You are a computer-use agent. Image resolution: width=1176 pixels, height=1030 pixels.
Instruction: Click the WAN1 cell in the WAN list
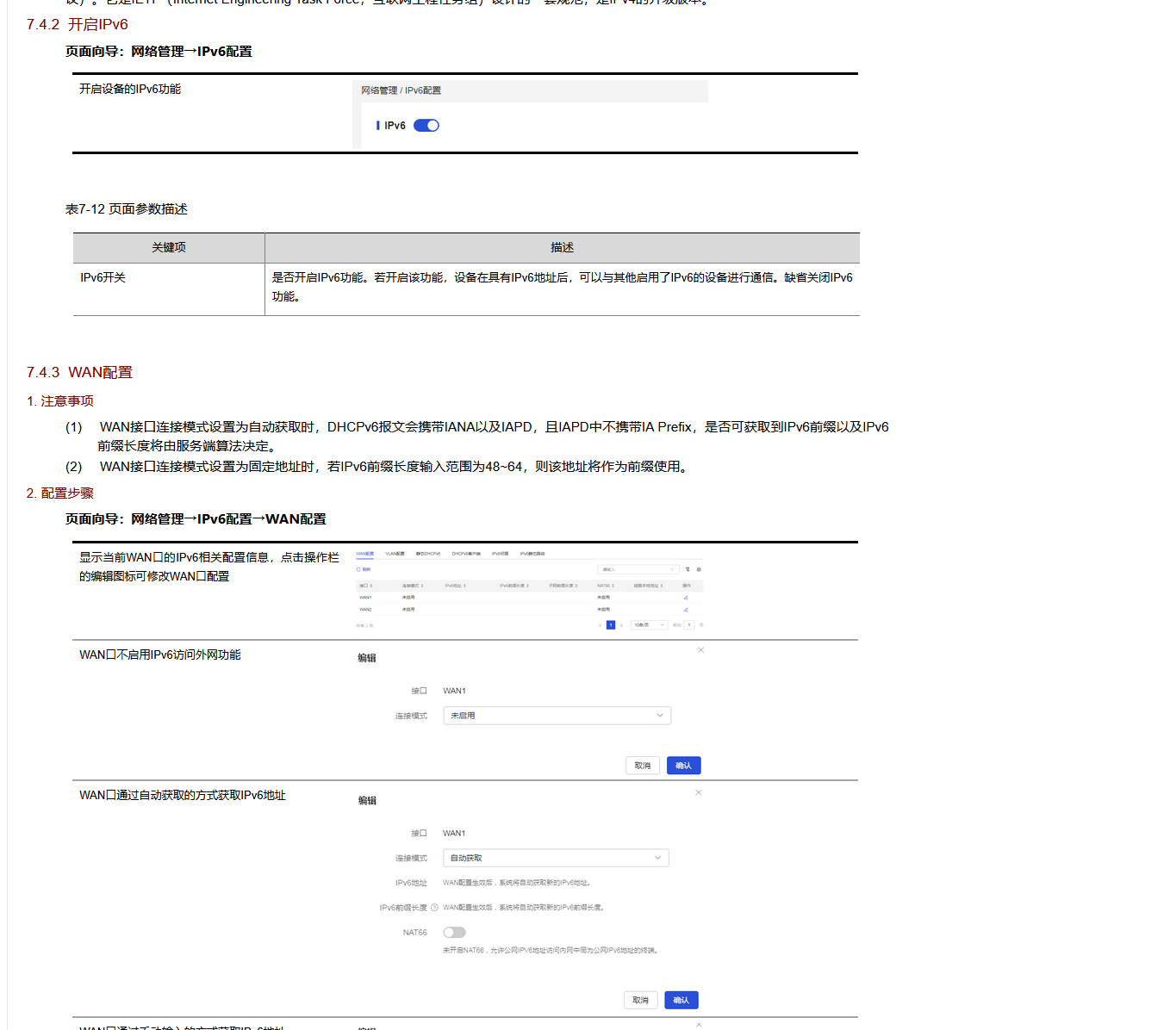point(365,598)
